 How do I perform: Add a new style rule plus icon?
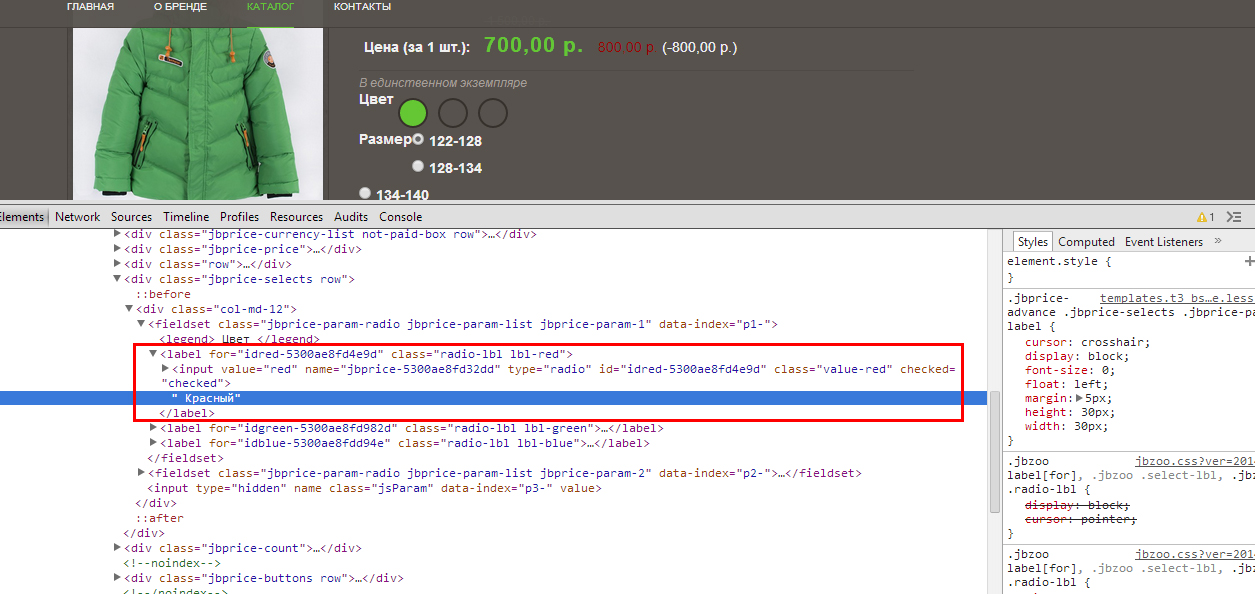click(x=1249, y=261)
